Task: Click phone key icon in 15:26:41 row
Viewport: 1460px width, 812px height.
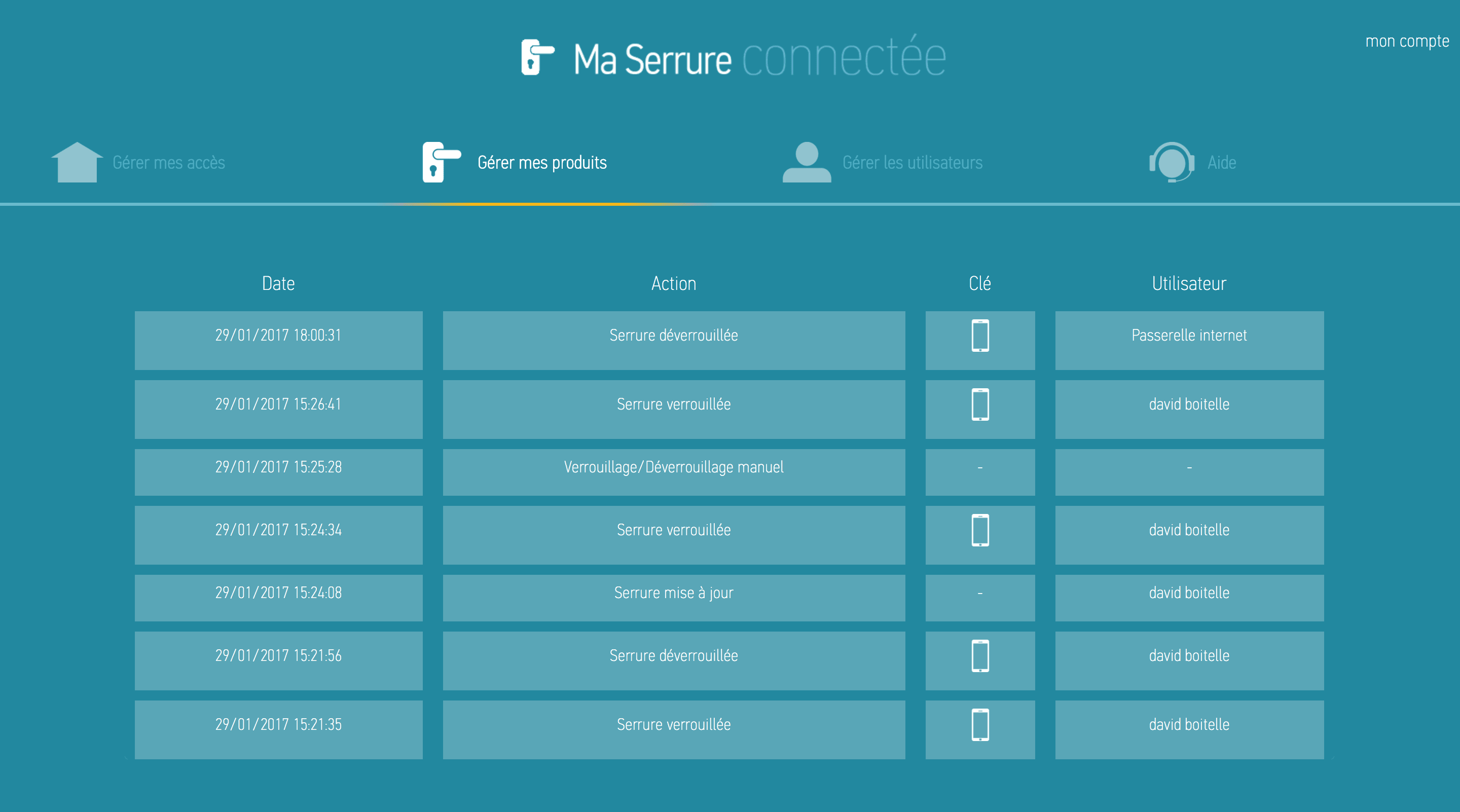Action: 980,404
